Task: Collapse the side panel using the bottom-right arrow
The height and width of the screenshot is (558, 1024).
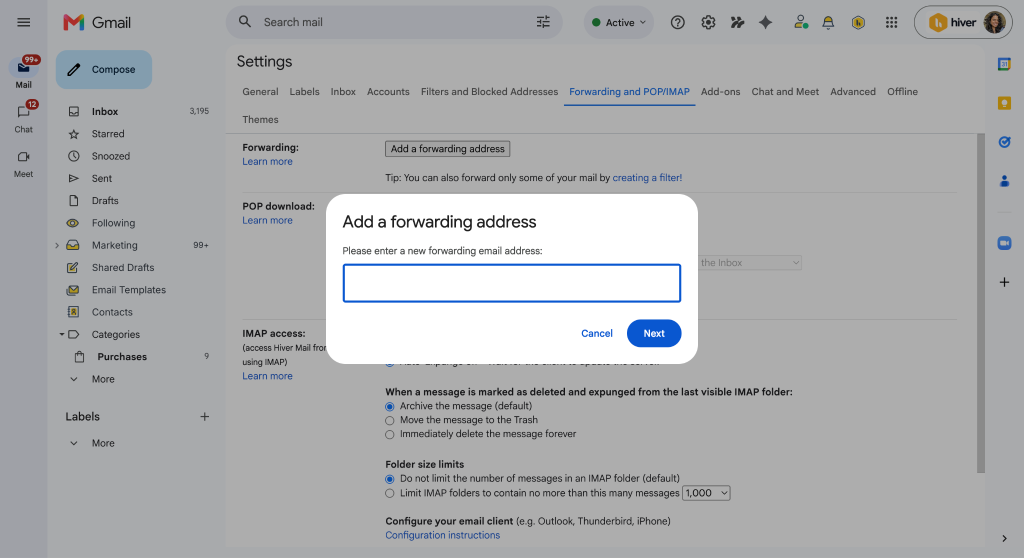Action: [x=1004, y=538]
